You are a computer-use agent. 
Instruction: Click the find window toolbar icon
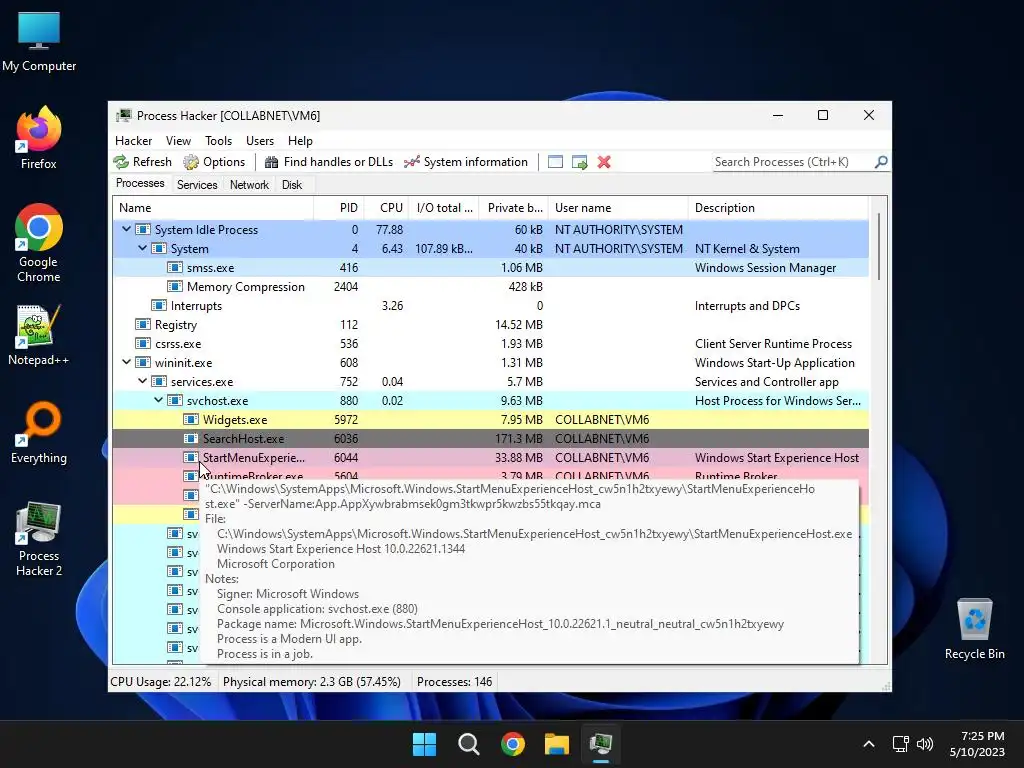point(555,162)
